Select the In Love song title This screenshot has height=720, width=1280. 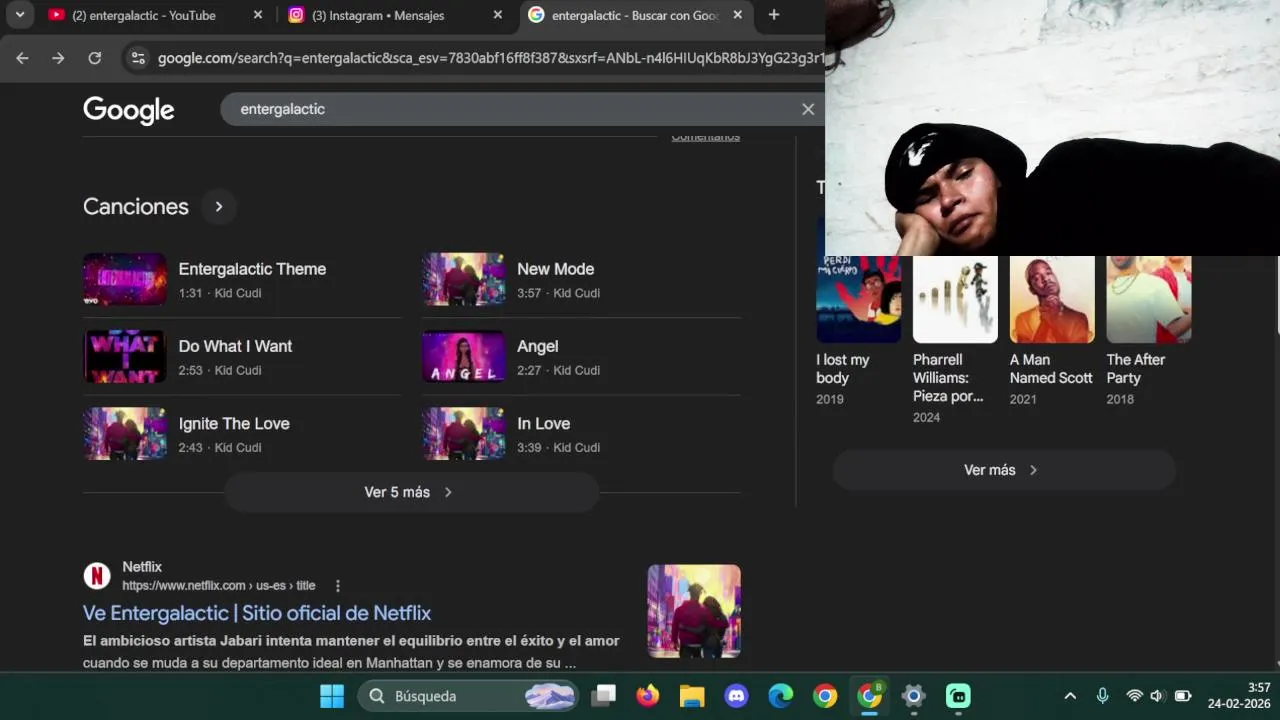[543, 424]
